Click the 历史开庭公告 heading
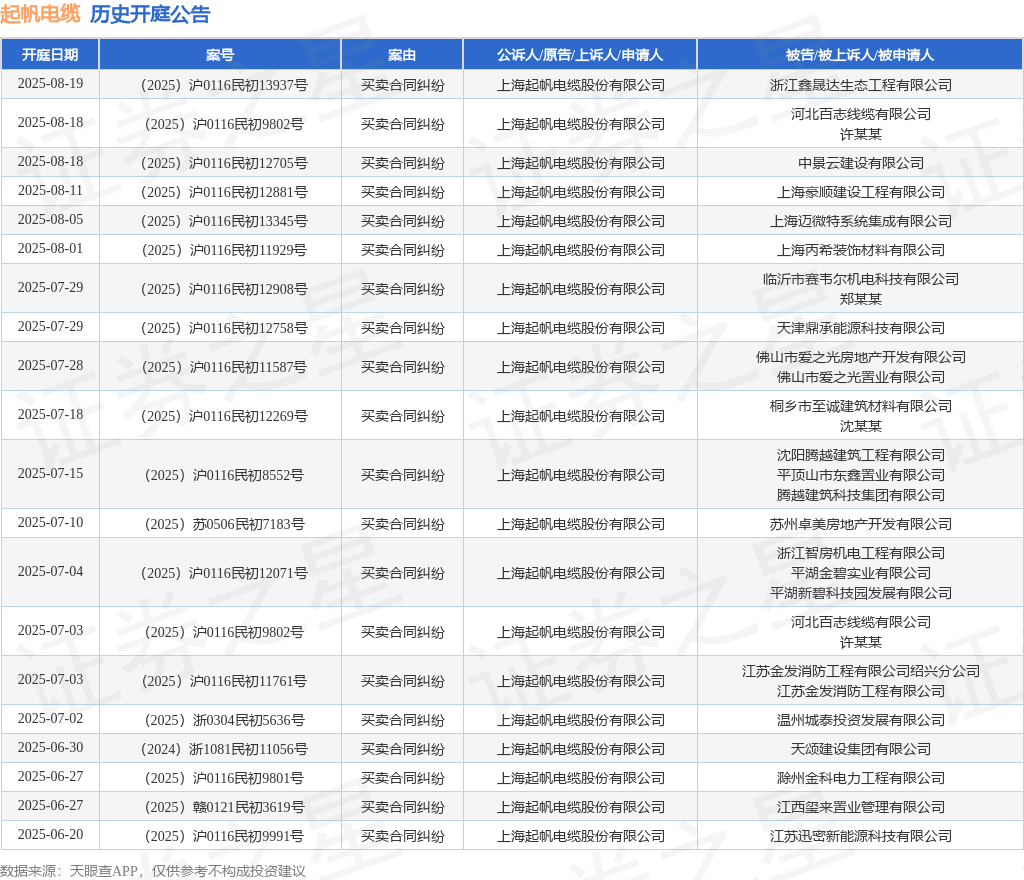Screen dimensions: 1024x880 coord(150,14)
